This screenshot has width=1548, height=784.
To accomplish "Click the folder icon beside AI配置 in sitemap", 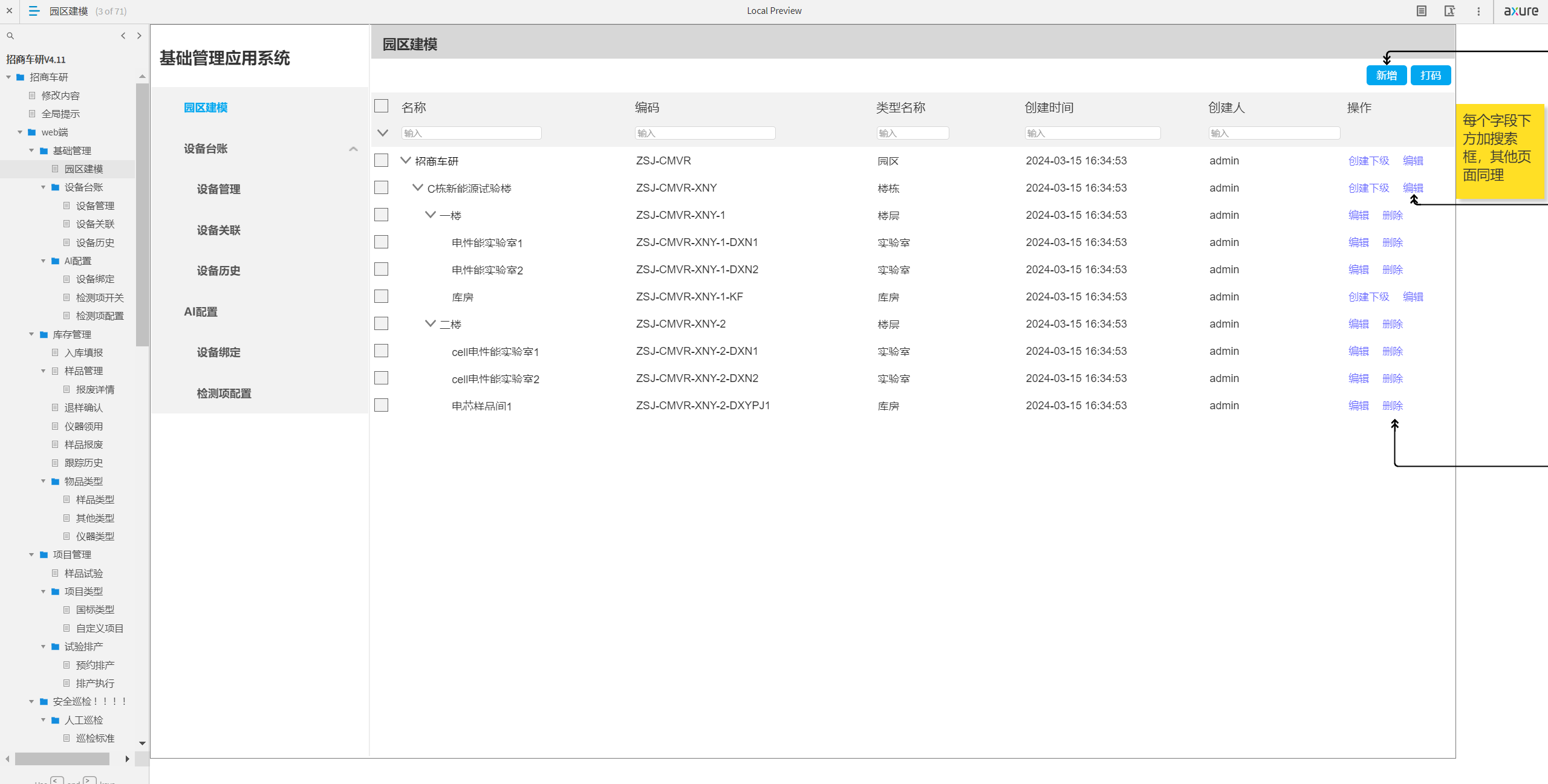I will pyautogui.click(x=55, y=261).
